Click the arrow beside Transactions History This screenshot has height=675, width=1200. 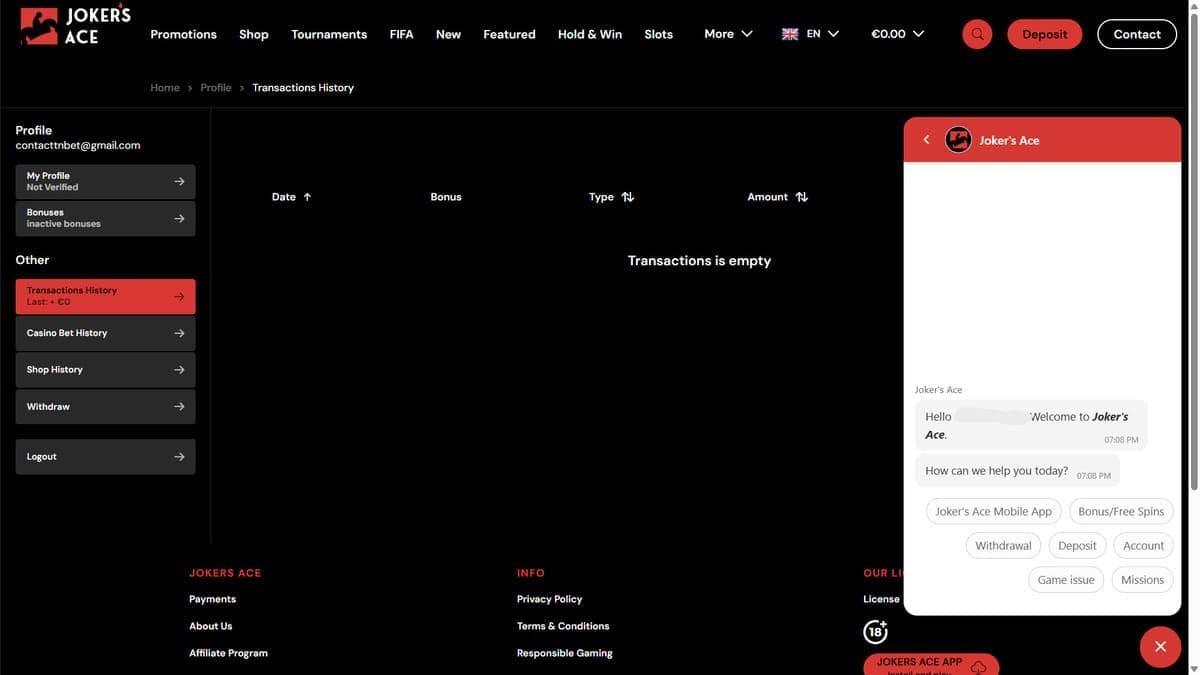click(179, 296)
